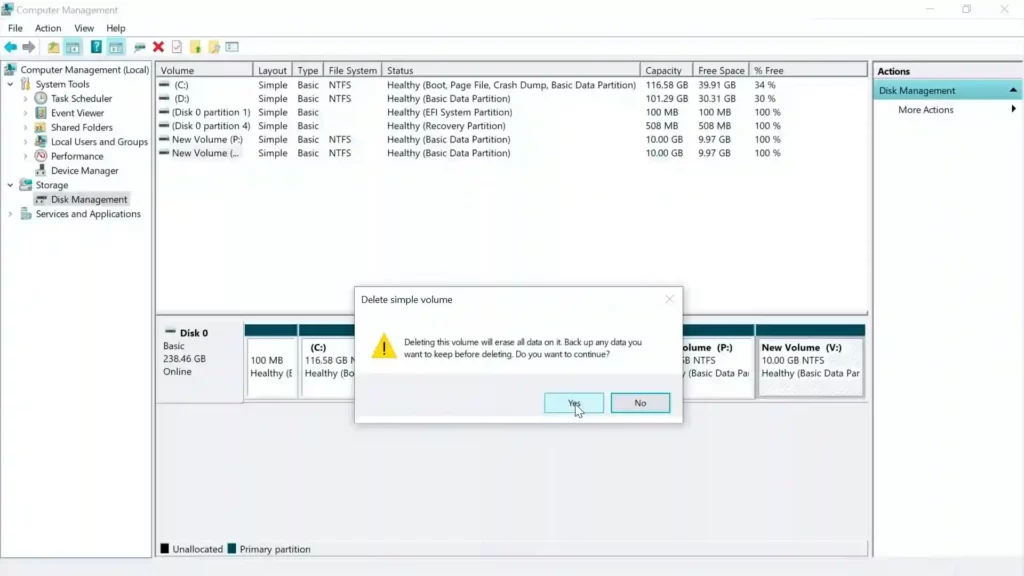Confirm deletion with the Yes button
This screenshot has height=576, width=1024.
[x=574, y=403]
